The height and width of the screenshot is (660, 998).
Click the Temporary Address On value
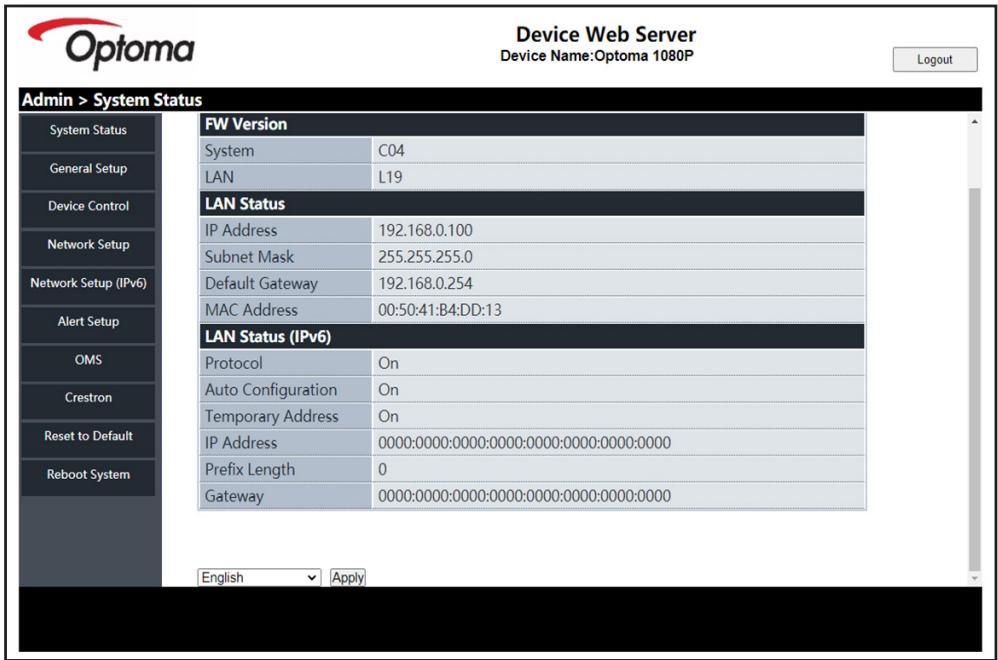pos(388,417)
